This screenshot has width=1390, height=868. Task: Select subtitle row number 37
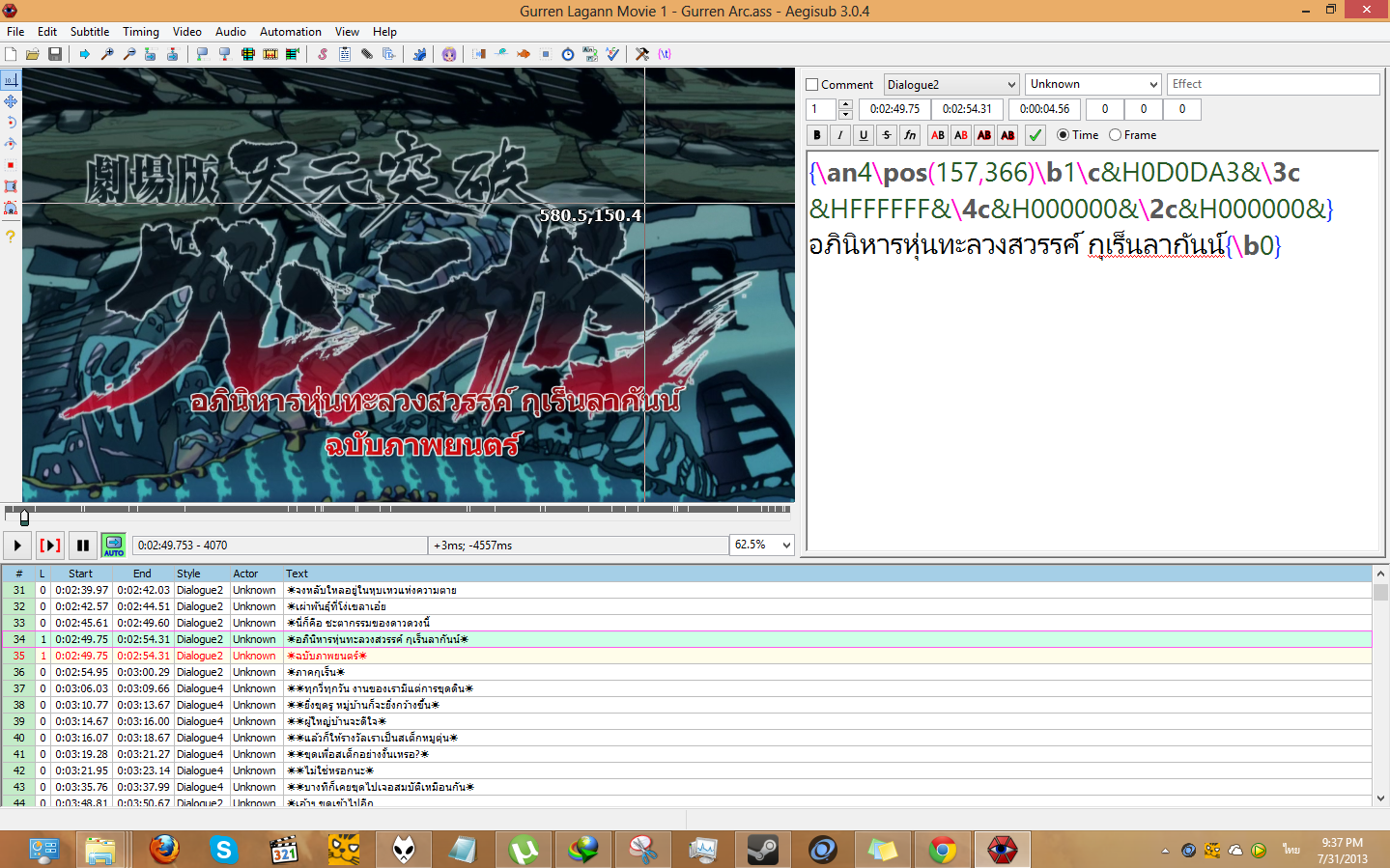point(687,688)
